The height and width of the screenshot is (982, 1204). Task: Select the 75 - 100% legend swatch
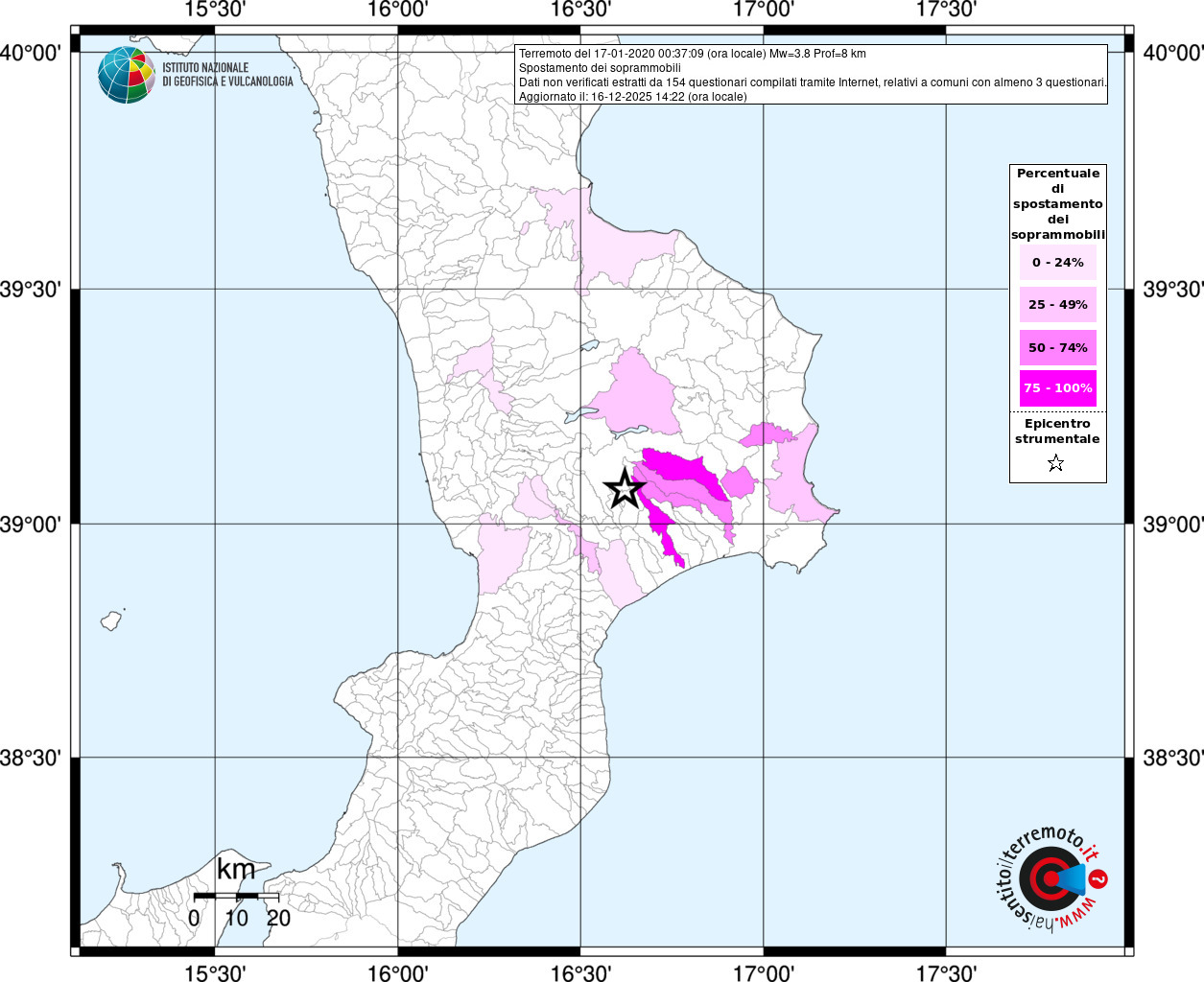point(1058,388)
